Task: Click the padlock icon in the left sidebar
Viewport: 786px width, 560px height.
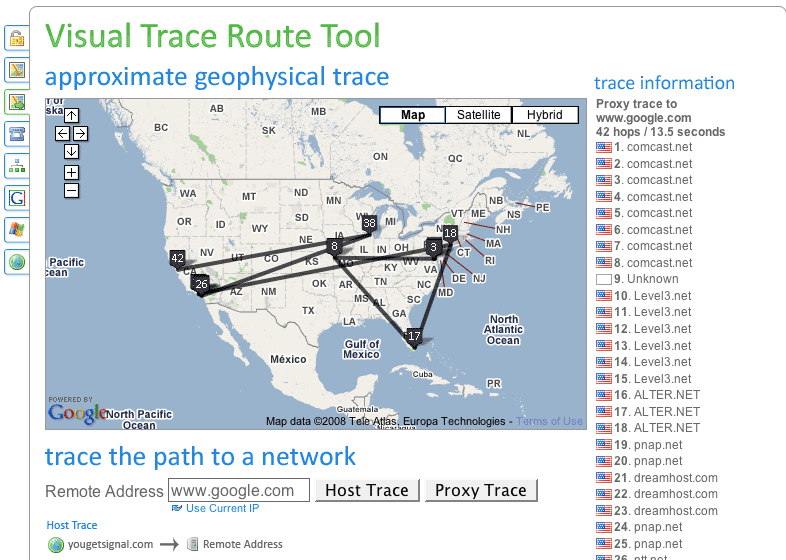Action: (17, 39)
